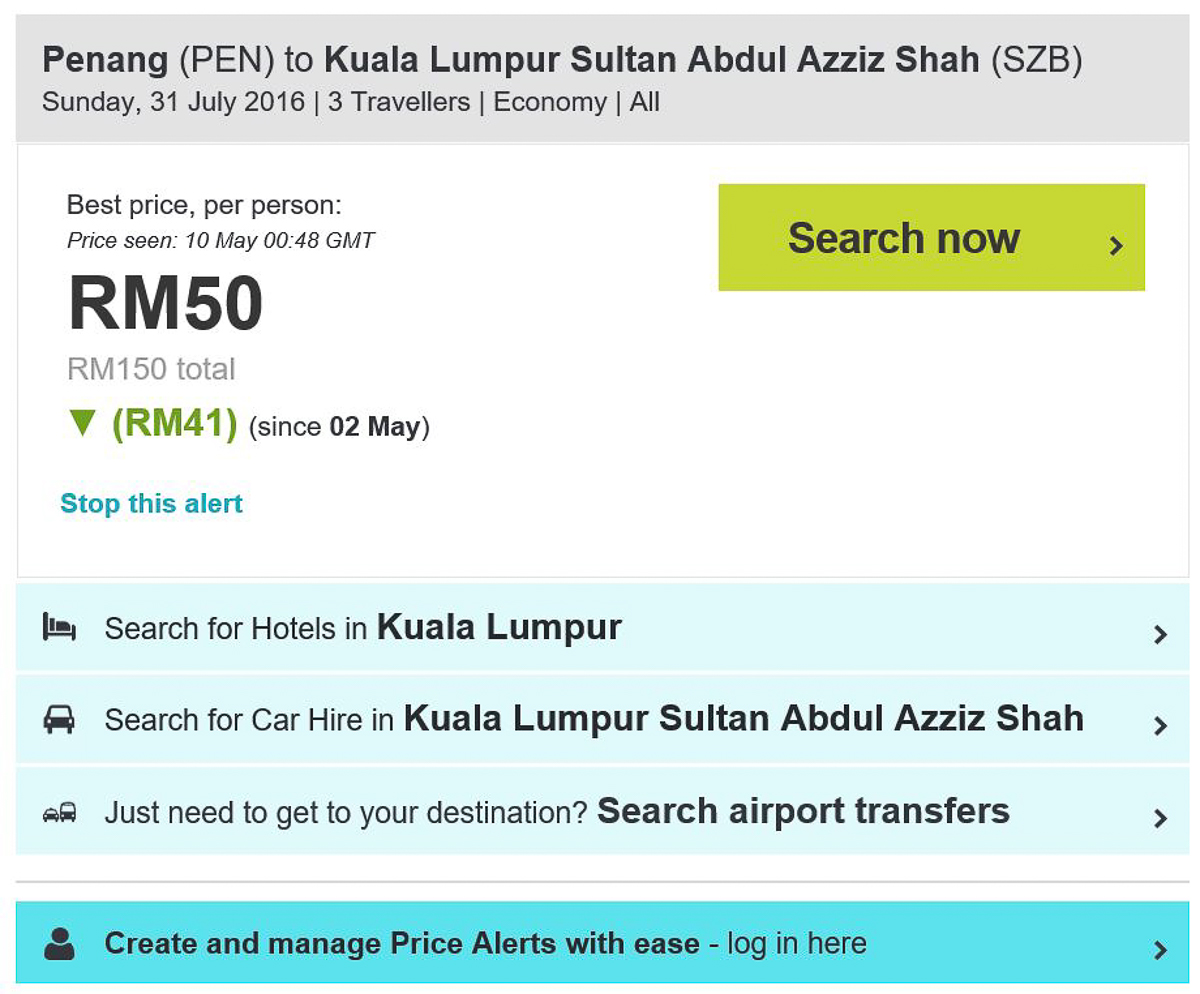The width and height of the screenshot is (1200, 994).
Task: Open the chevron on Price Alerts login row
Action: pyautogui.click(x=1160, y=950)
